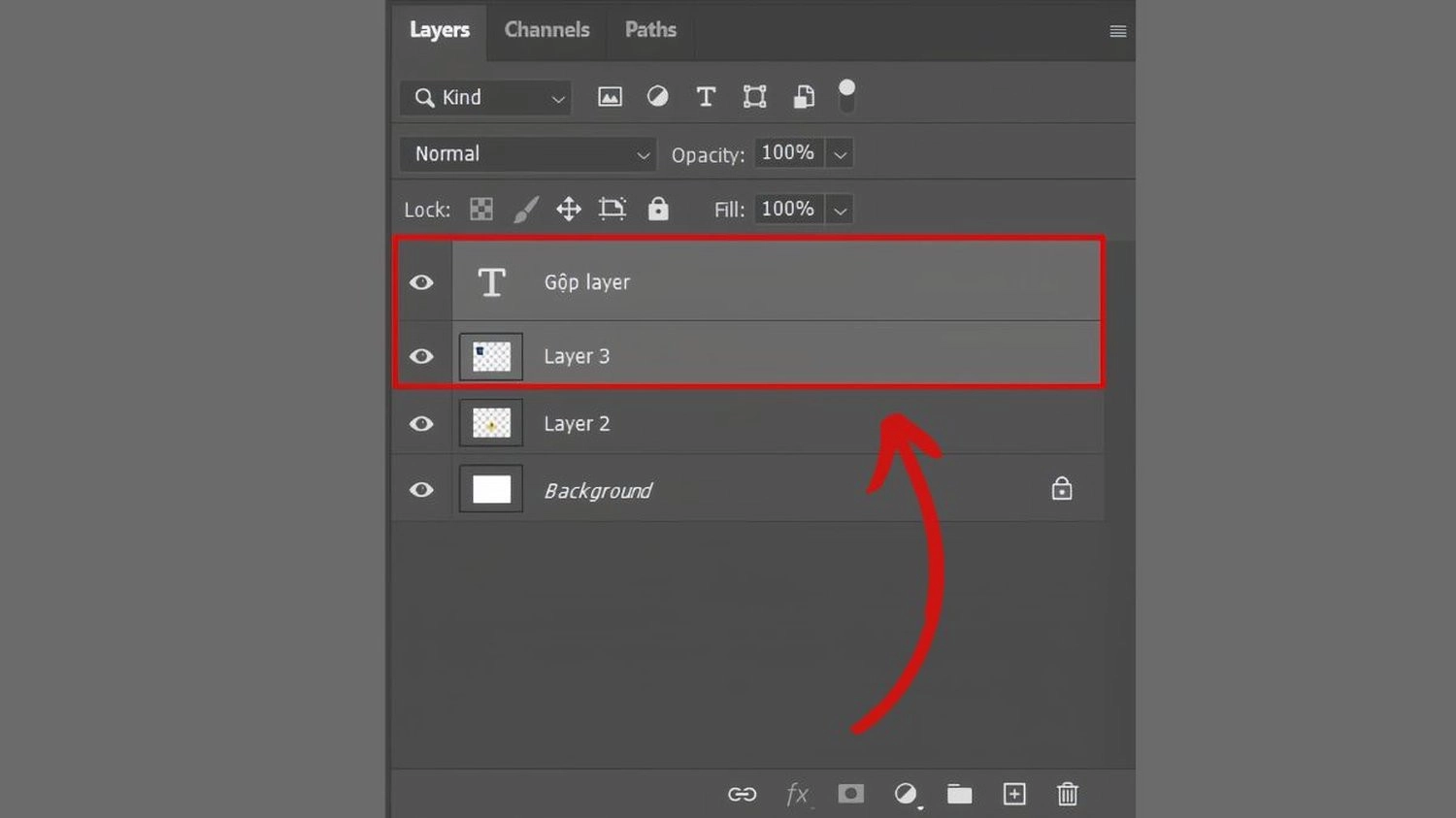Open the Normal blend mode dropdown
The image size is (1456, 818).
(x=528, y=154)
